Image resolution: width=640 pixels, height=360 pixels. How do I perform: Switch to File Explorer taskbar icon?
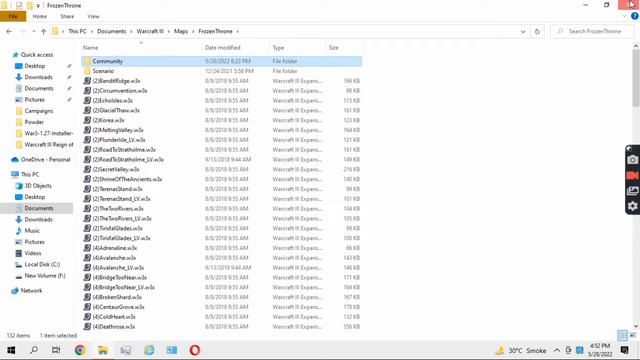pyautogui.click(x=103, y=350)
